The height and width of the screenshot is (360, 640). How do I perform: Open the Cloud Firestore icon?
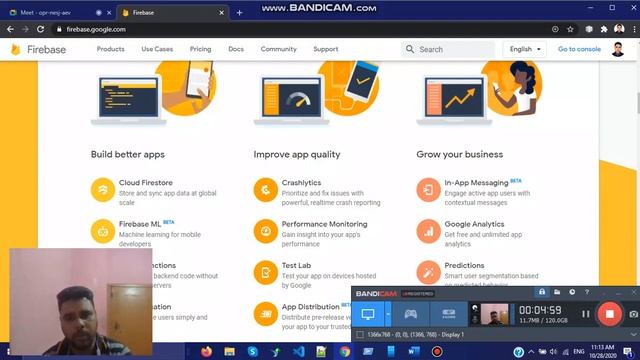pos(103,190)
